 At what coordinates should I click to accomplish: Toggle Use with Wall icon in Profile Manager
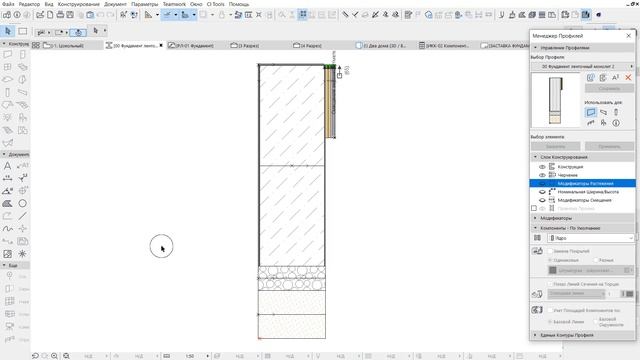click(591, 112)
